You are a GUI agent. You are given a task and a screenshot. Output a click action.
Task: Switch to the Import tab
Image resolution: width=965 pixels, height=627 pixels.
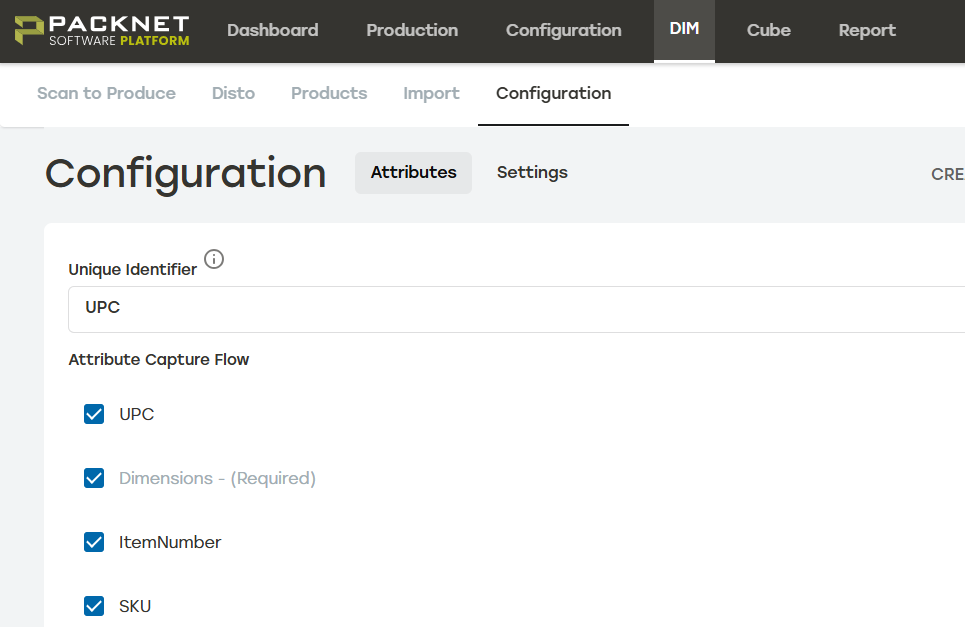point(431,93)
